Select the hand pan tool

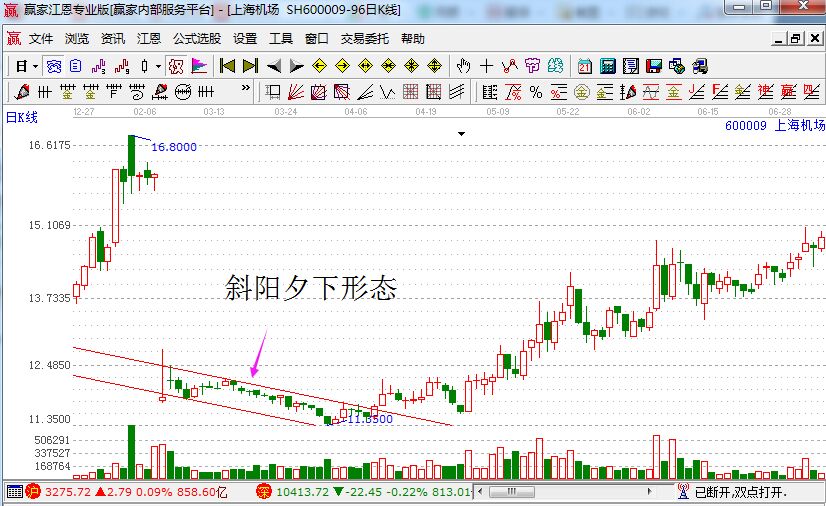pos(463,66)
